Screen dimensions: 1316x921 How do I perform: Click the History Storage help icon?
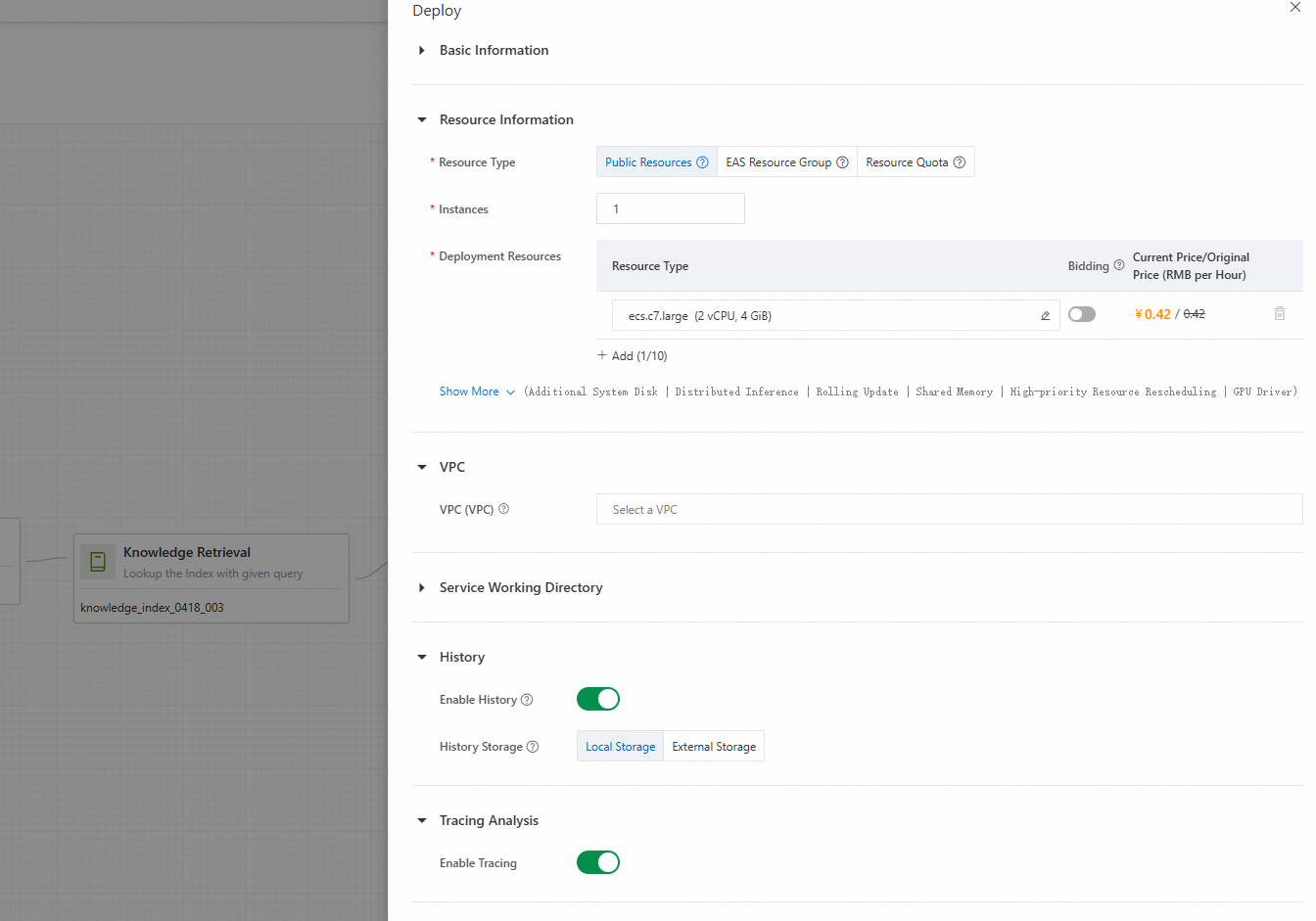tap(533, 747)
